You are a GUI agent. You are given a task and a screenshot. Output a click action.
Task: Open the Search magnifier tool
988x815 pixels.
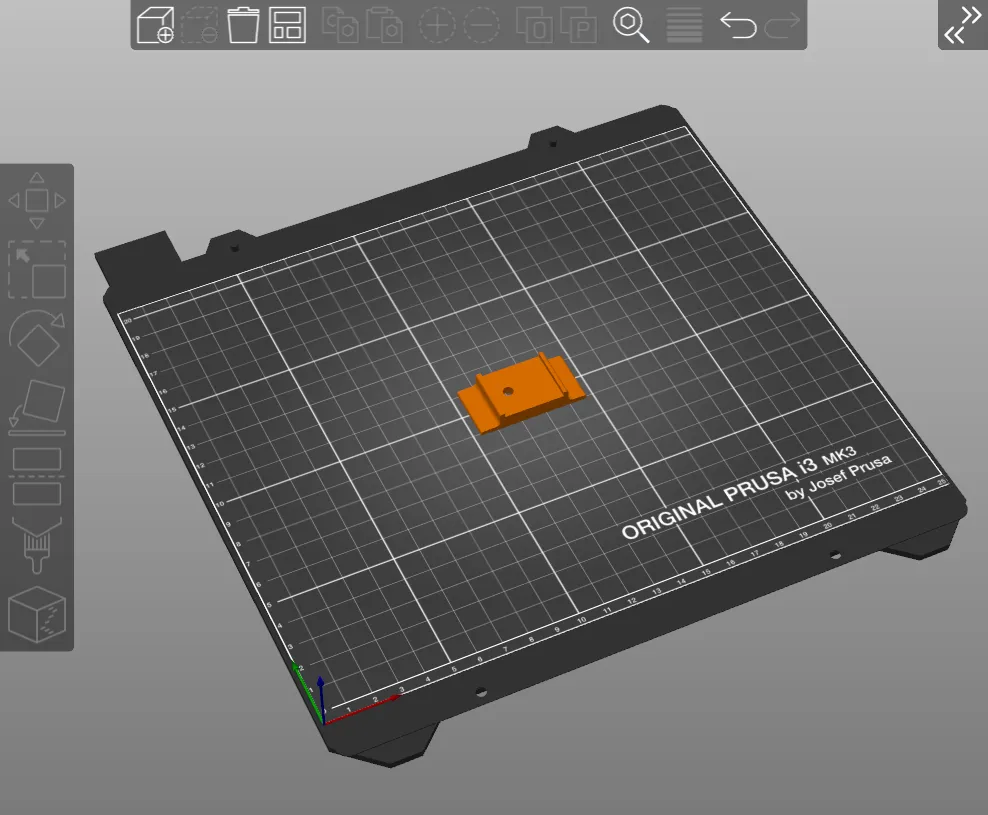(x=631, y=25)
